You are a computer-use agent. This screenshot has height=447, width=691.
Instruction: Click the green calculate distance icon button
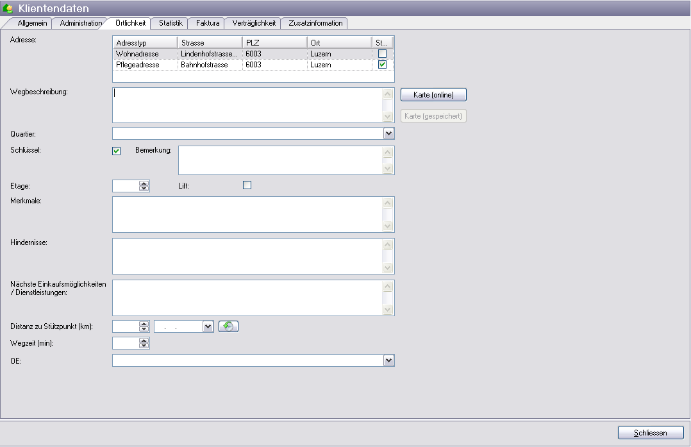tap(228, 326)
